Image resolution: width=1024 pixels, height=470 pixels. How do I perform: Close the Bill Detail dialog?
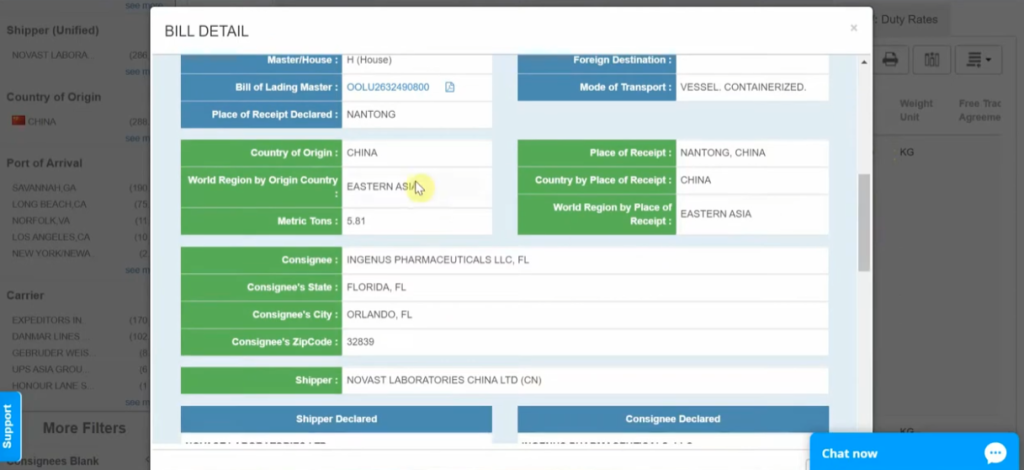click(x=853, y=28)
